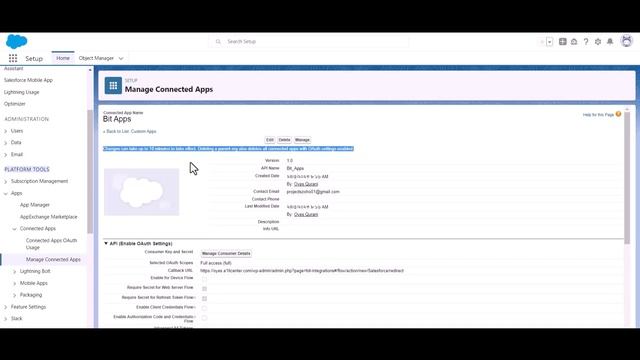
Task: Click the Manage button
Action: tap(302, 140)
